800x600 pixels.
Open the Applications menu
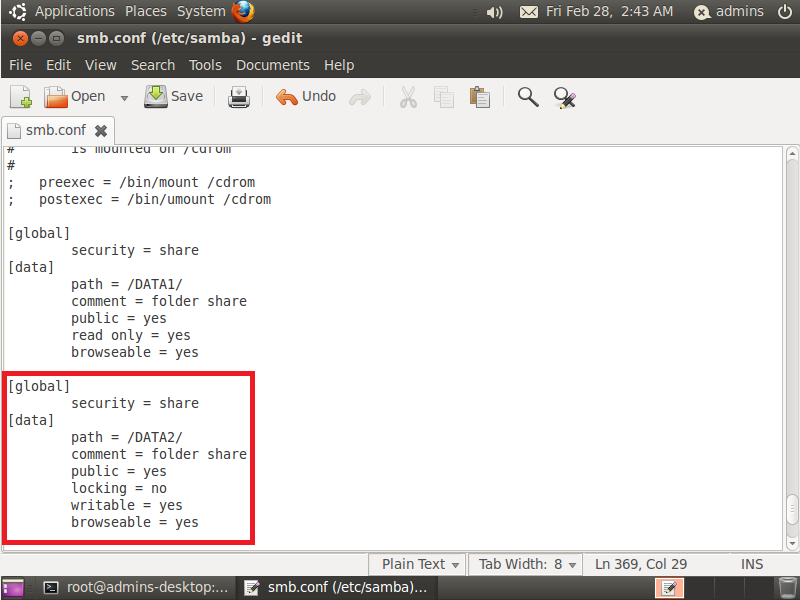point(75,11)
